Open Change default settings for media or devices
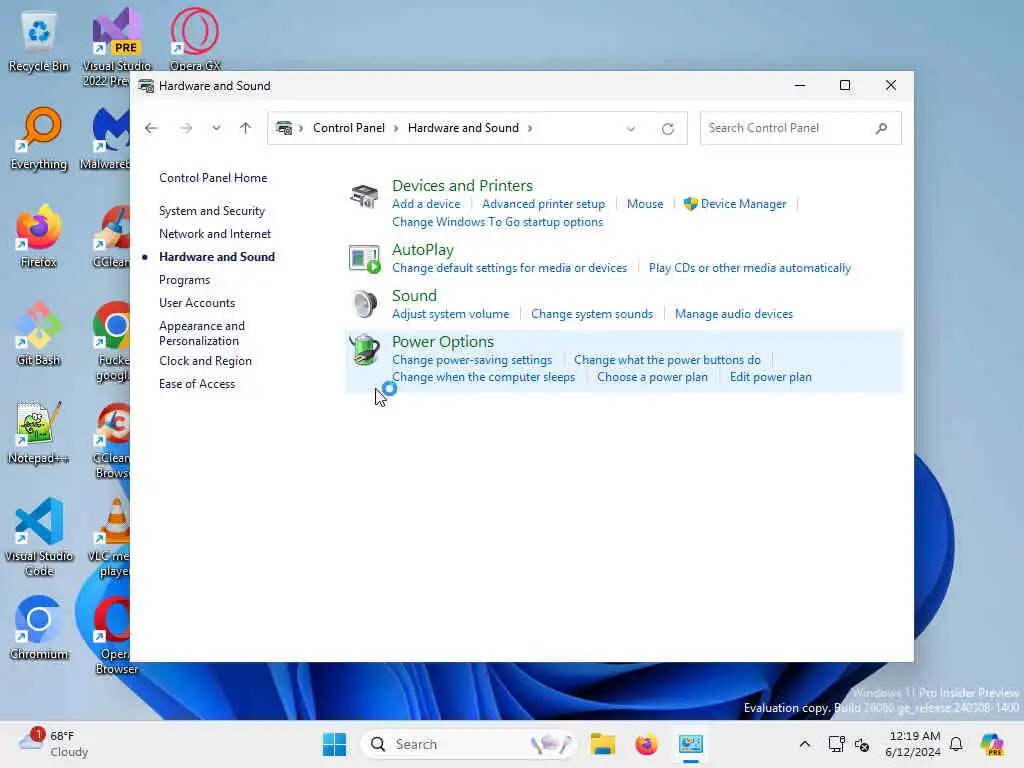The height and width of the screenshot is (768, 1024). 509,268
